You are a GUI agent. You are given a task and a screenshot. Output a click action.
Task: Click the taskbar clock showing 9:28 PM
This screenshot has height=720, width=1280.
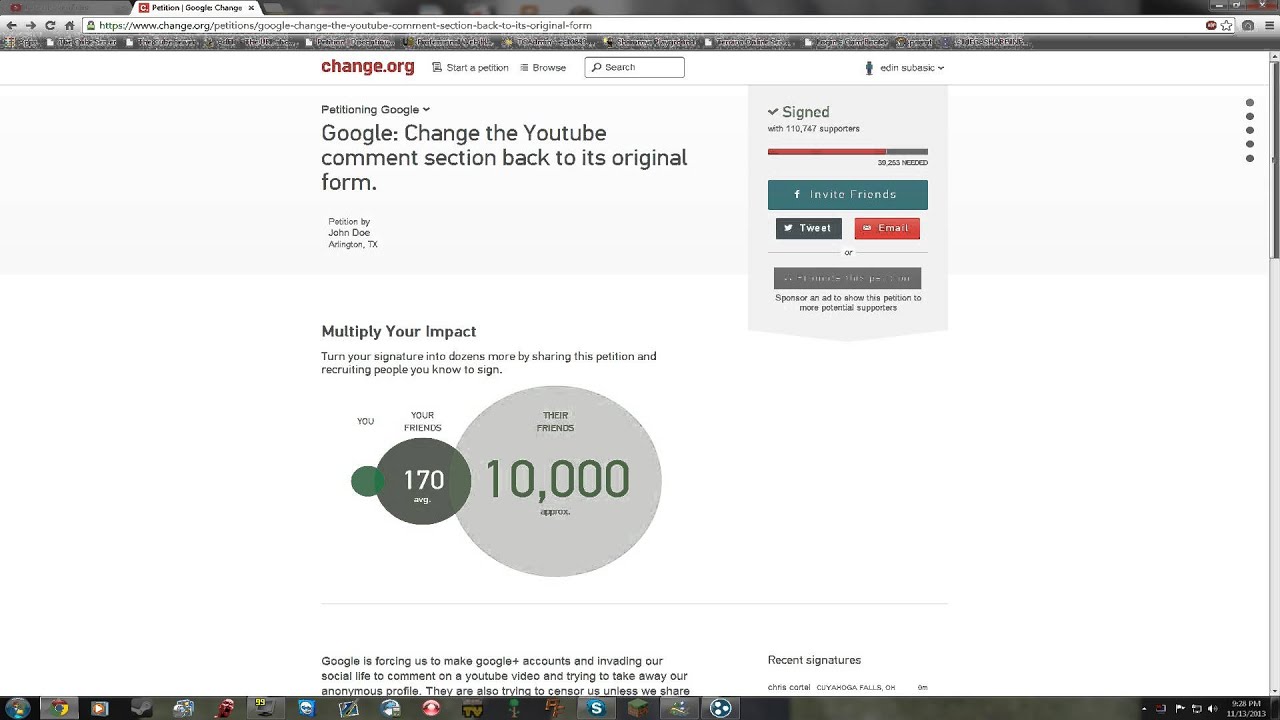1245,708
